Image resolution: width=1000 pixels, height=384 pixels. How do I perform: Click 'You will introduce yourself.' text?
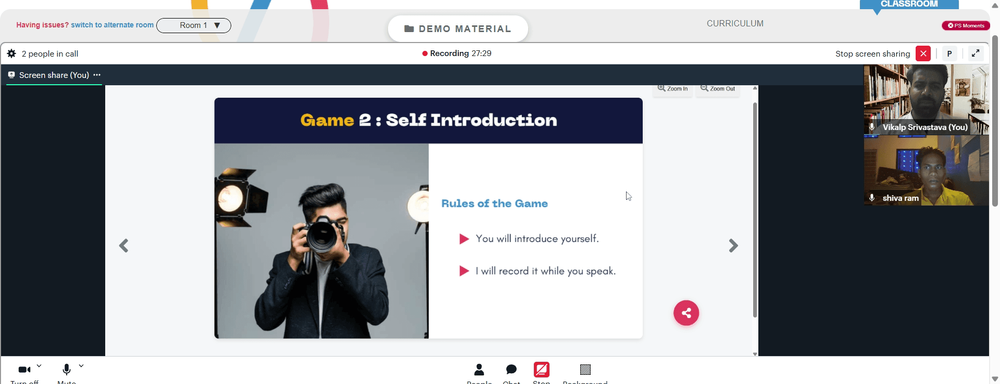[537, 239]
